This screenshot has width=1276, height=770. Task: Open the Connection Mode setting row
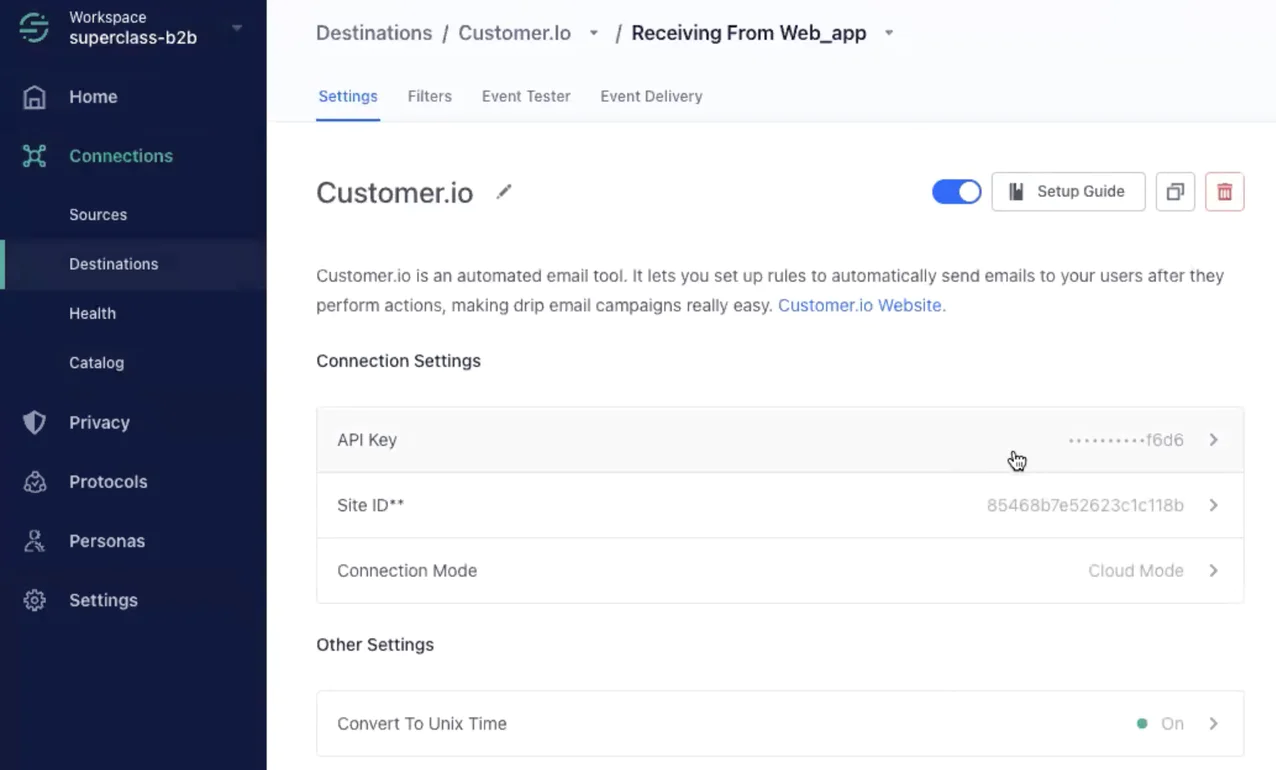tap(780, 571)
